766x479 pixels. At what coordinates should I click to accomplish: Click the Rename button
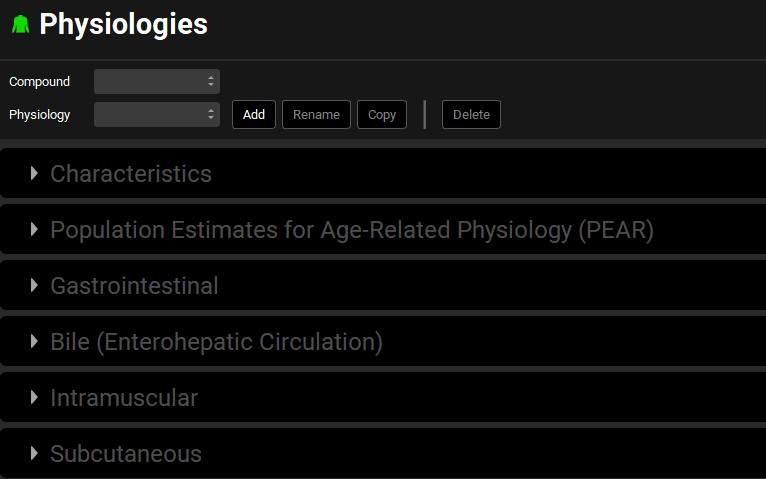click(x=316, y=114)
